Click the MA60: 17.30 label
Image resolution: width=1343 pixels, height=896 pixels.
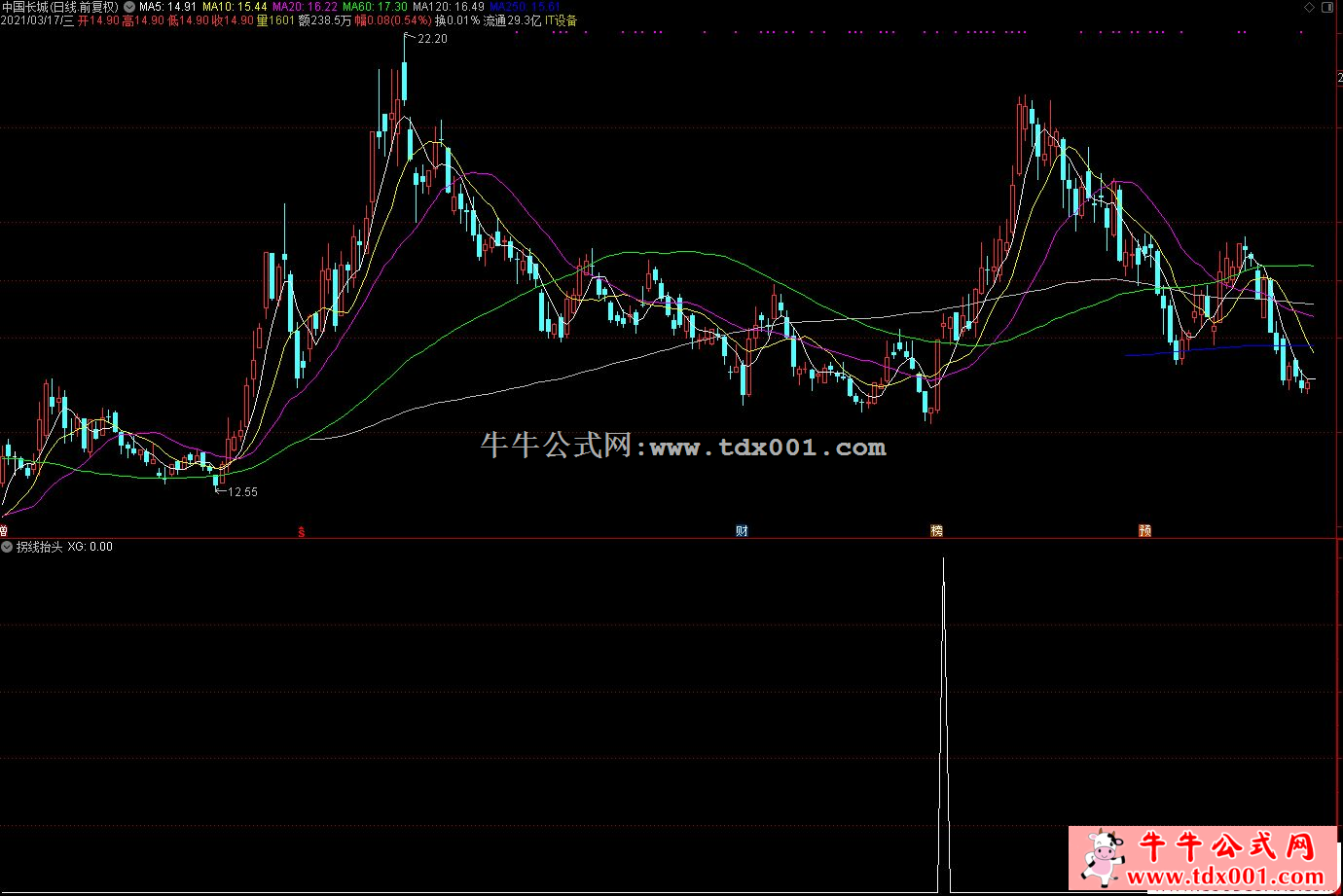375,7
